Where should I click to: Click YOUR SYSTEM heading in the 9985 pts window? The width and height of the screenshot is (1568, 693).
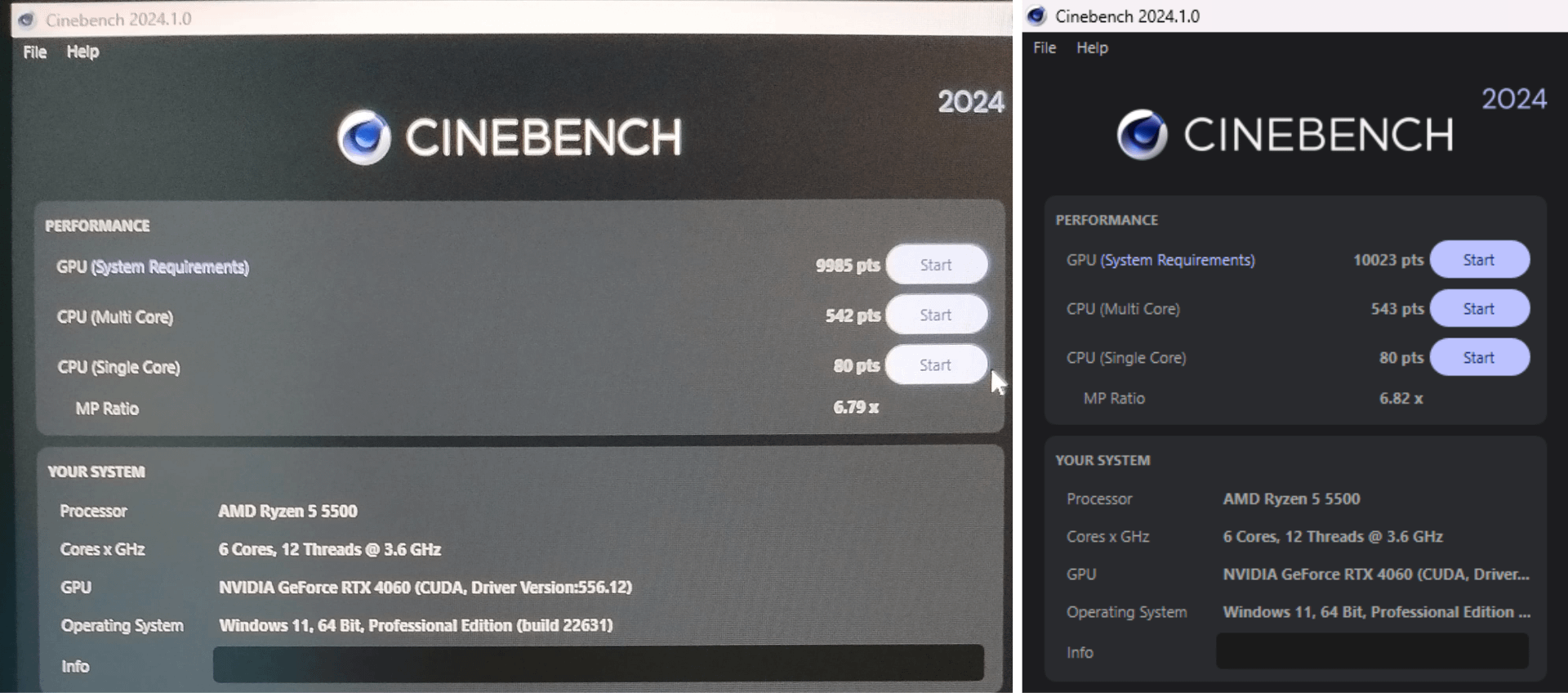click(96, 472)
